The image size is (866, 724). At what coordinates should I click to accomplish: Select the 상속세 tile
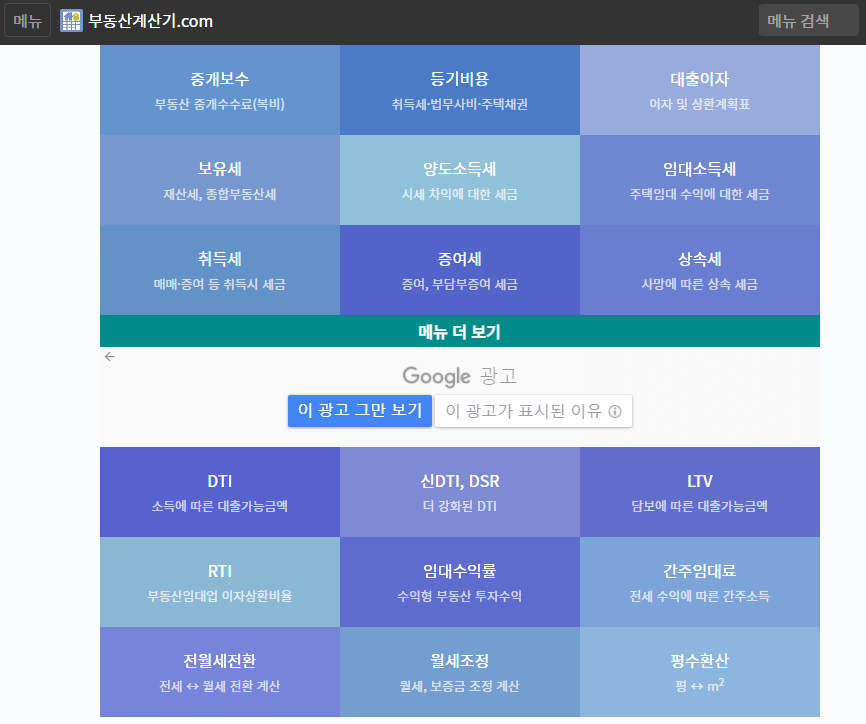[x=701, y=270]
